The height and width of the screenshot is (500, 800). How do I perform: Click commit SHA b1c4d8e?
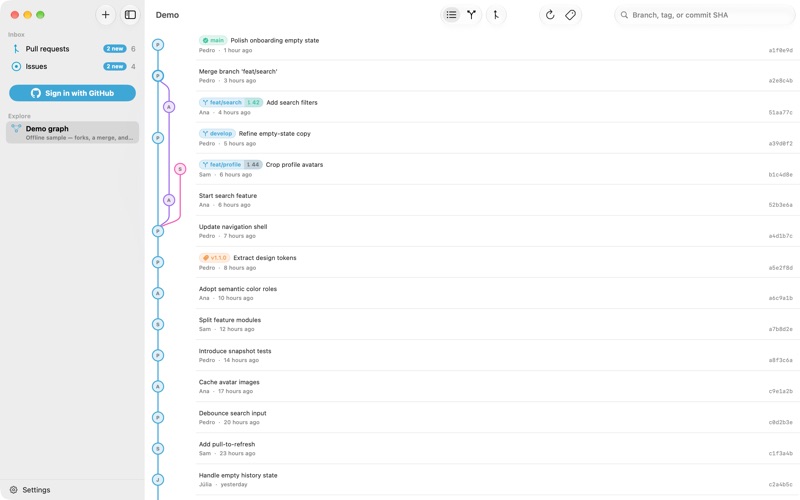781,174
